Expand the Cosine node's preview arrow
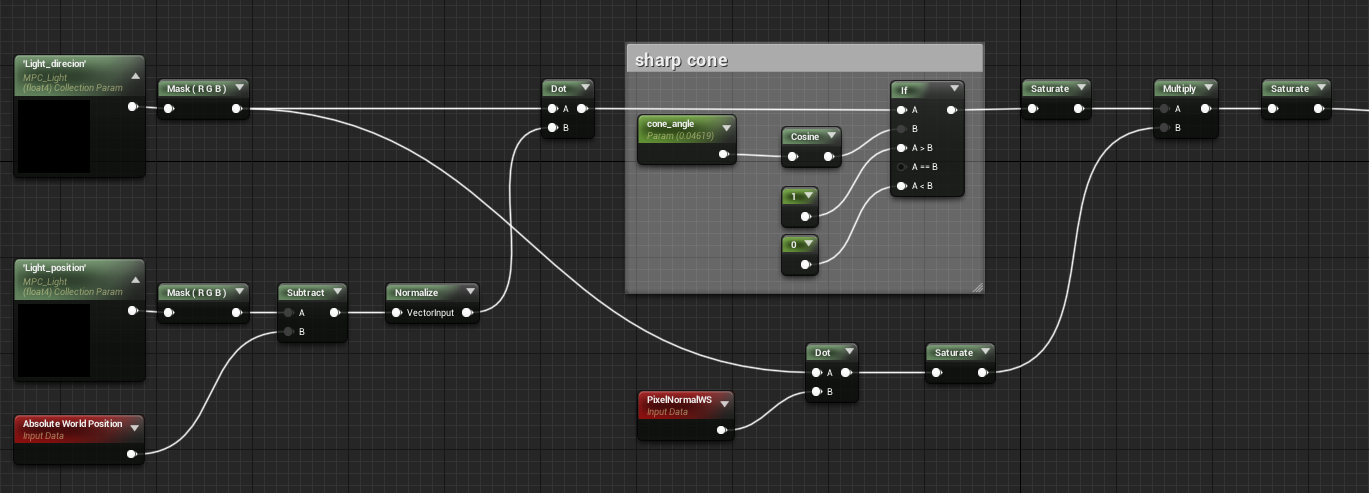The height and width of the screenshot is (493, 1369). pos(830,135)
